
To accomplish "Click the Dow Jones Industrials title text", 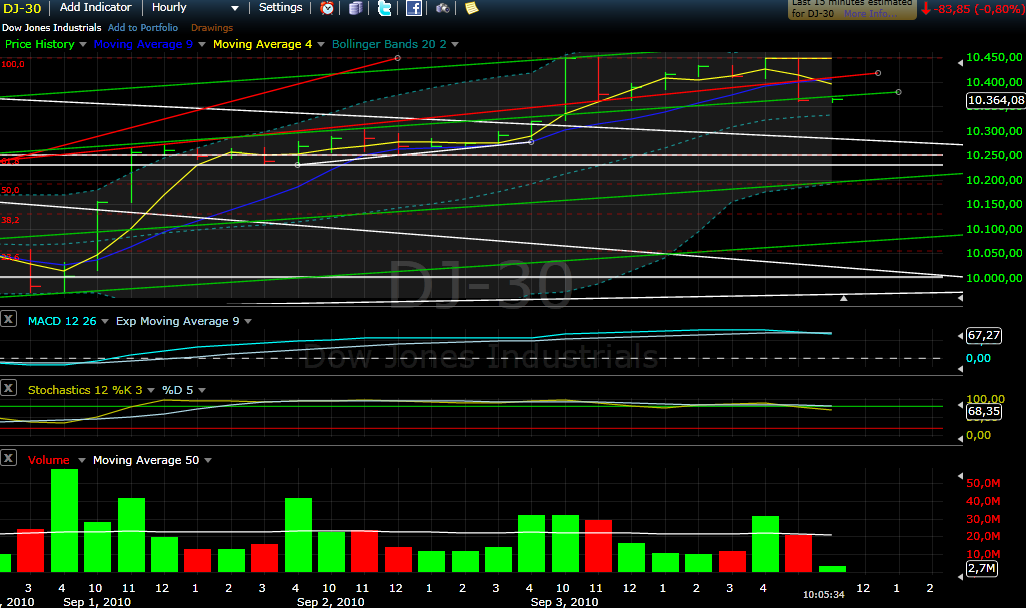I will 52,27.
